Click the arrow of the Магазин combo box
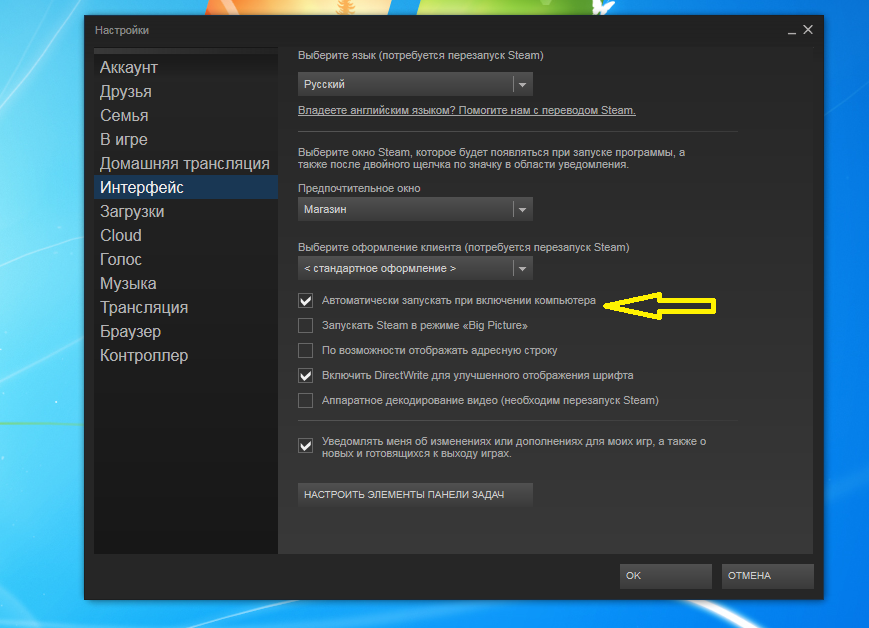The width and height of the screenshot is (869, 628). (x=523, y=210)
